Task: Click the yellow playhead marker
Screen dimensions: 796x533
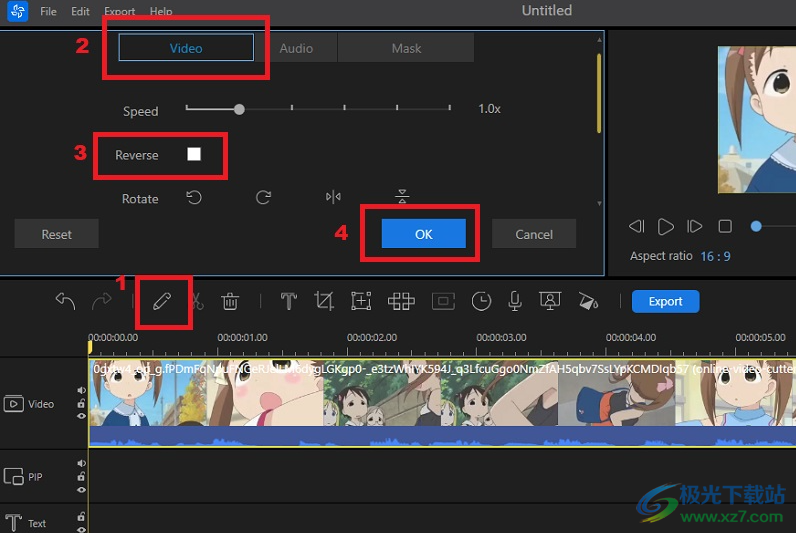Action: click(x=90, y=347)
